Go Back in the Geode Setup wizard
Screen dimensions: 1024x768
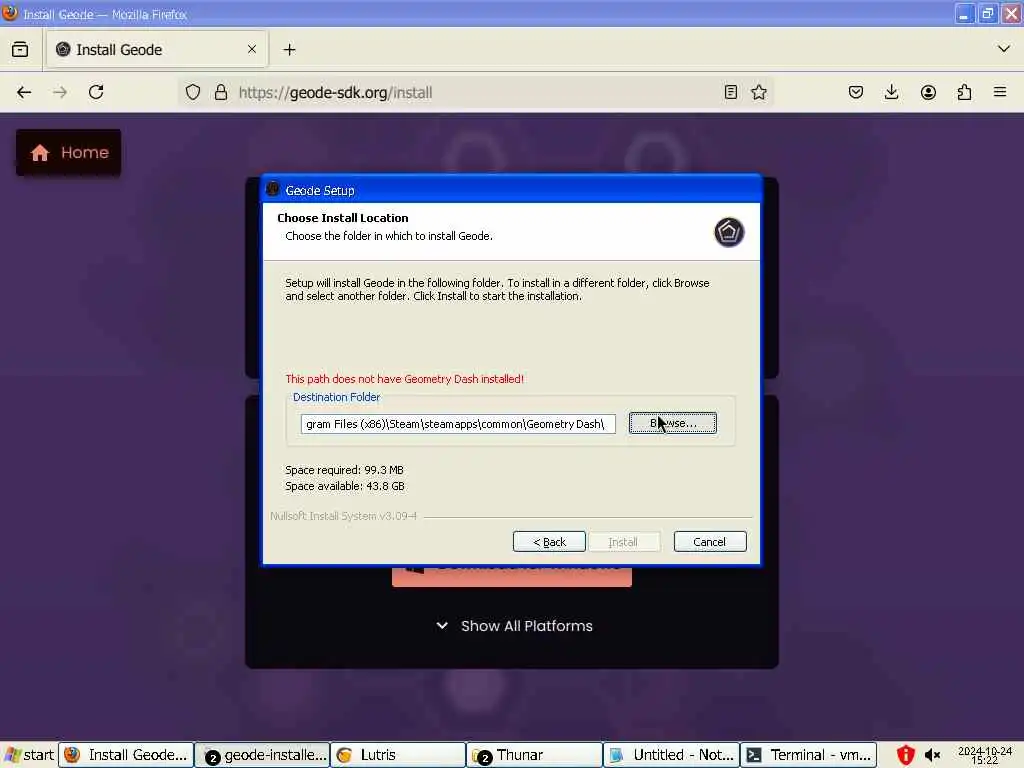549,541
